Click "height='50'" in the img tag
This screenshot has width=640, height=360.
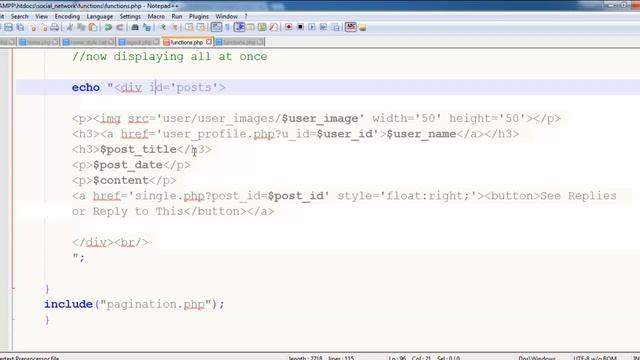click(488, 118)
